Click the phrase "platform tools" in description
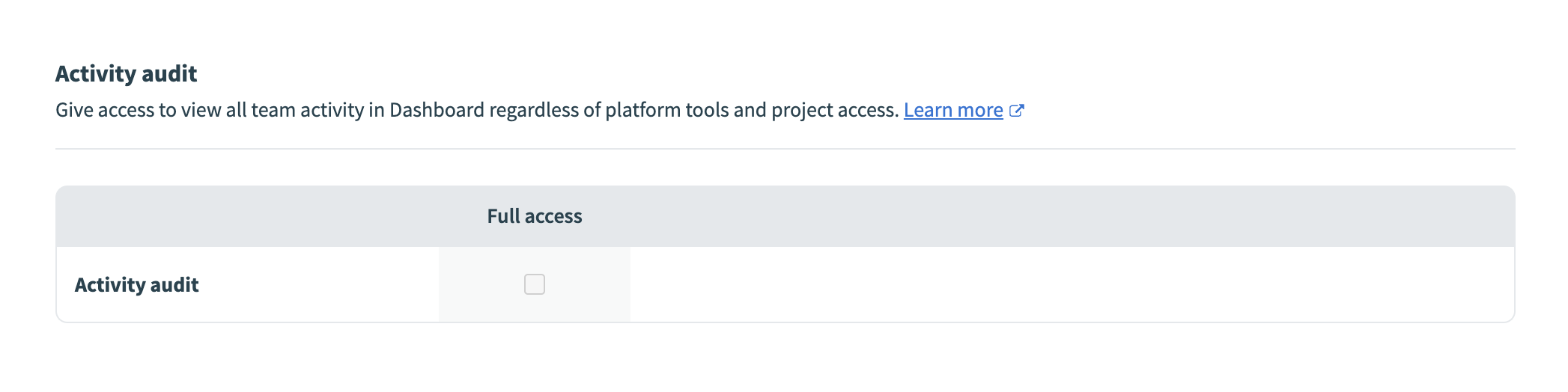Screen dimensions: 1568x392 point(666,110)
